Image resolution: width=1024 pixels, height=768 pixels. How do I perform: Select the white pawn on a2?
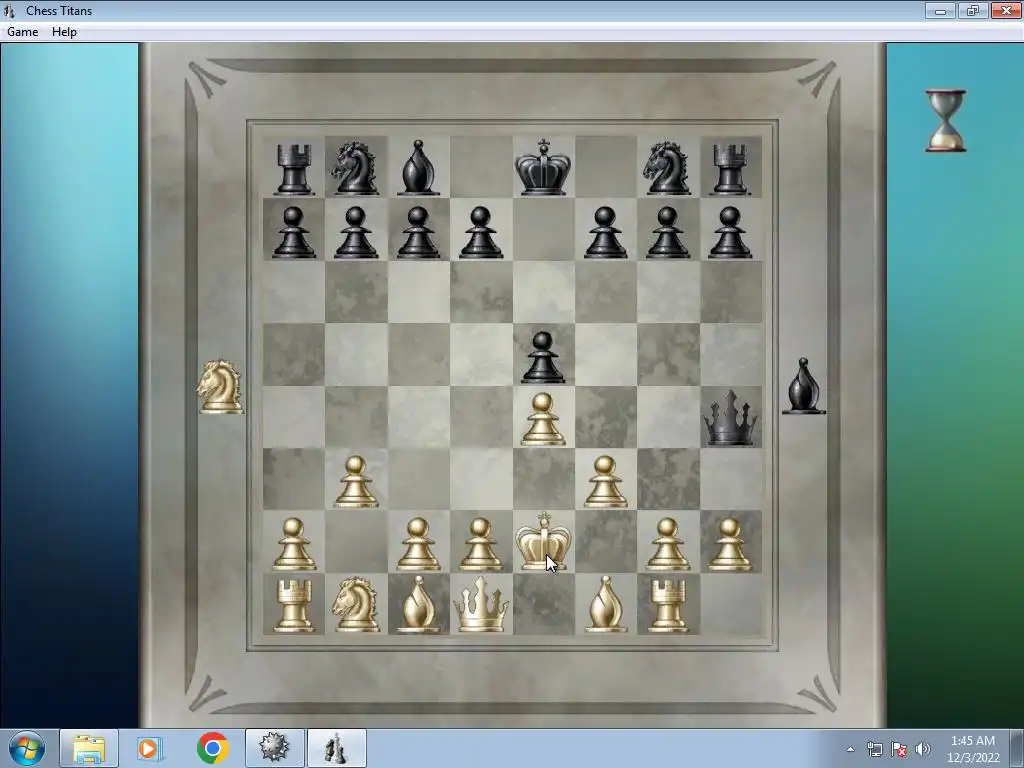(x=293, y=545)
